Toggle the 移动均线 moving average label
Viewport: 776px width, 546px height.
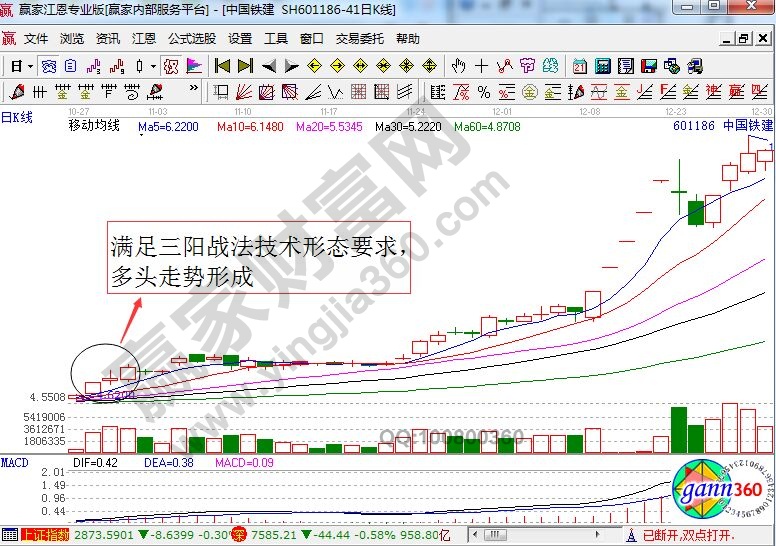[x=94, y=127]
